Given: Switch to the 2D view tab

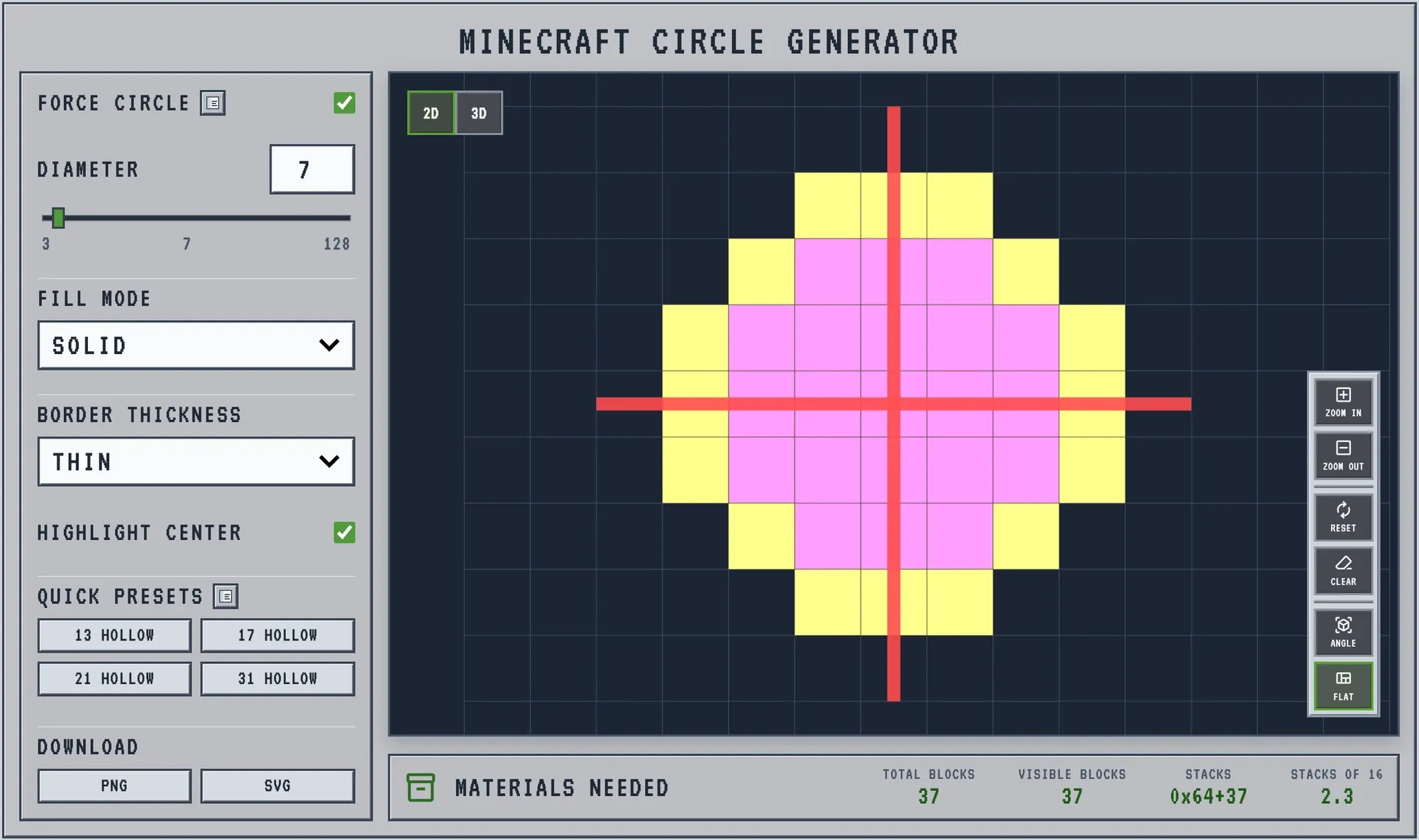Looking at the screenshot, I should [431, 113].
